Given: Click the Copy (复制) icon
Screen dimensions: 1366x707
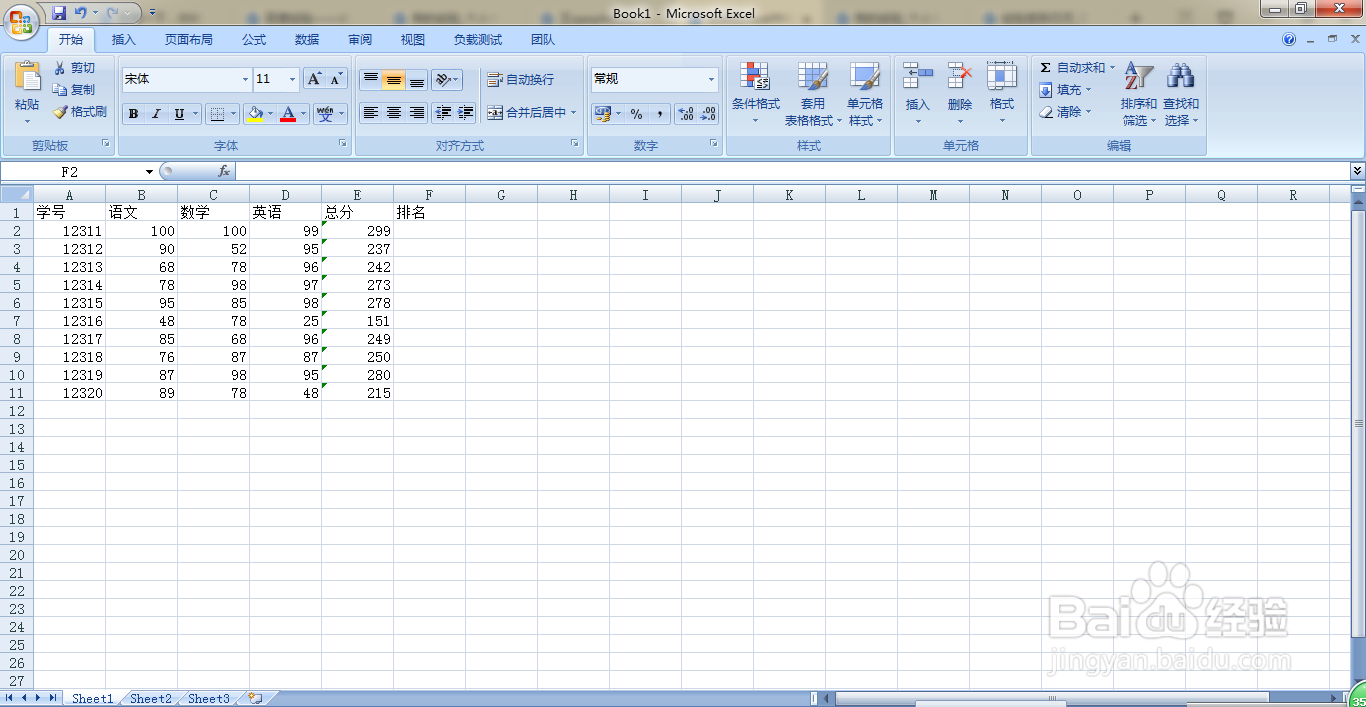Looking at the screenshot, I should click(60, 90).
